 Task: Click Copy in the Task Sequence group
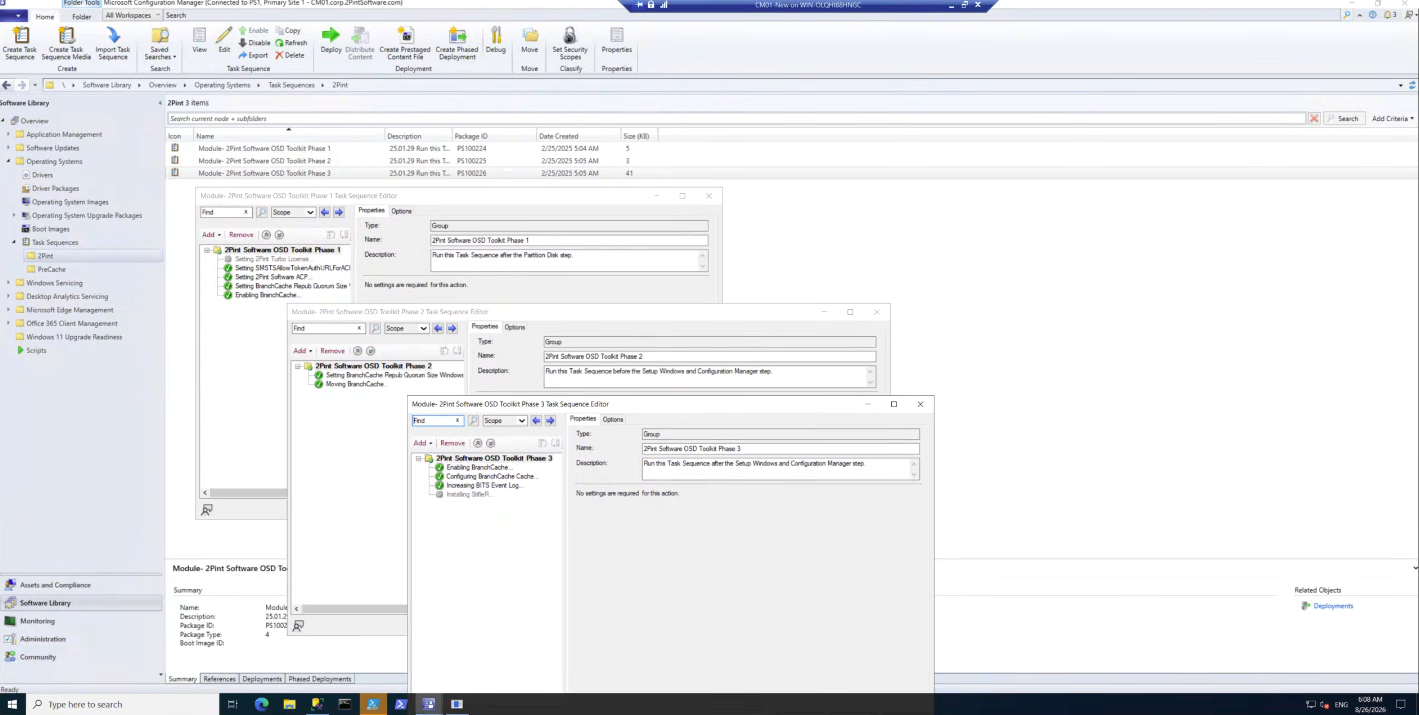click(x=288, y=31)
